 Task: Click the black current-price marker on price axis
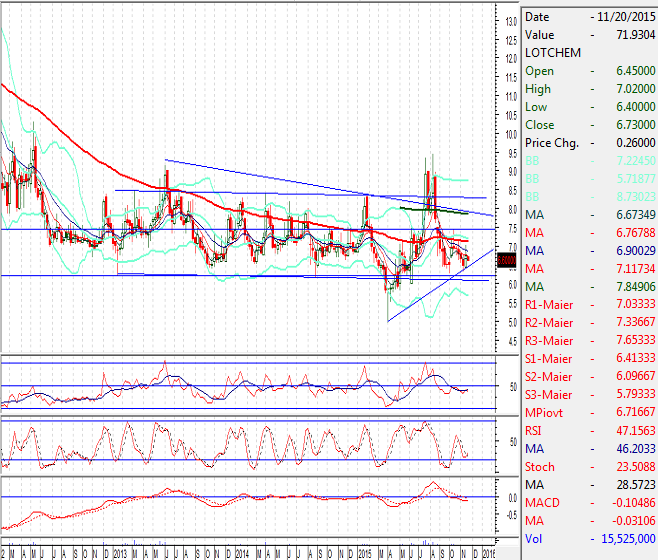pyautogui.click(x=507, y=261)
